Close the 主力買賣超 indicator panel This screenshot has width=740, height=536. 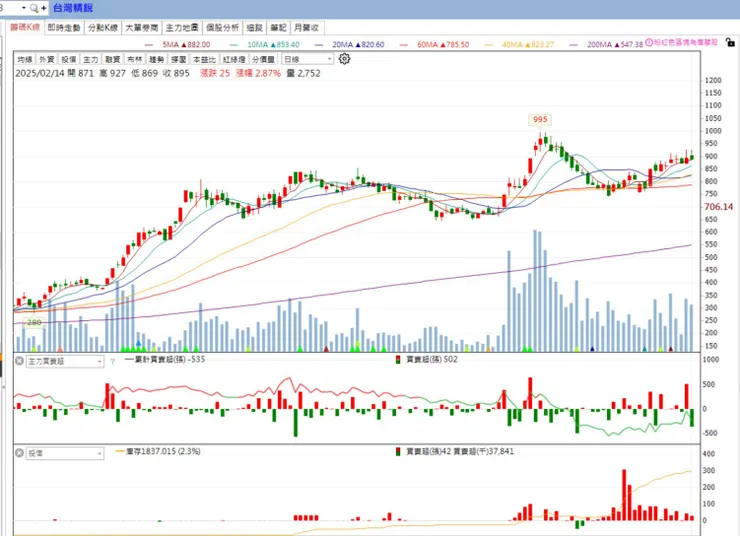(x=19, y=361)
